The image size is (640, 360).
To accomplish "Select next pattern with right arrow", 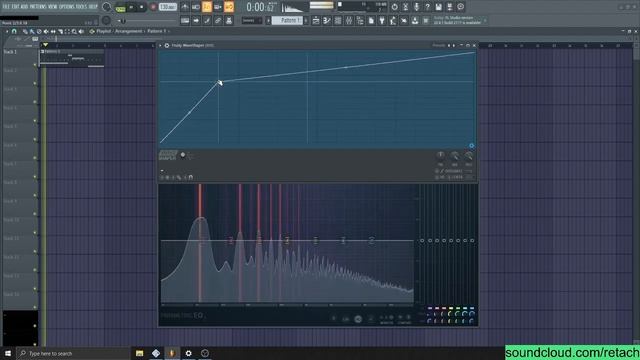I will pos(306,20).
